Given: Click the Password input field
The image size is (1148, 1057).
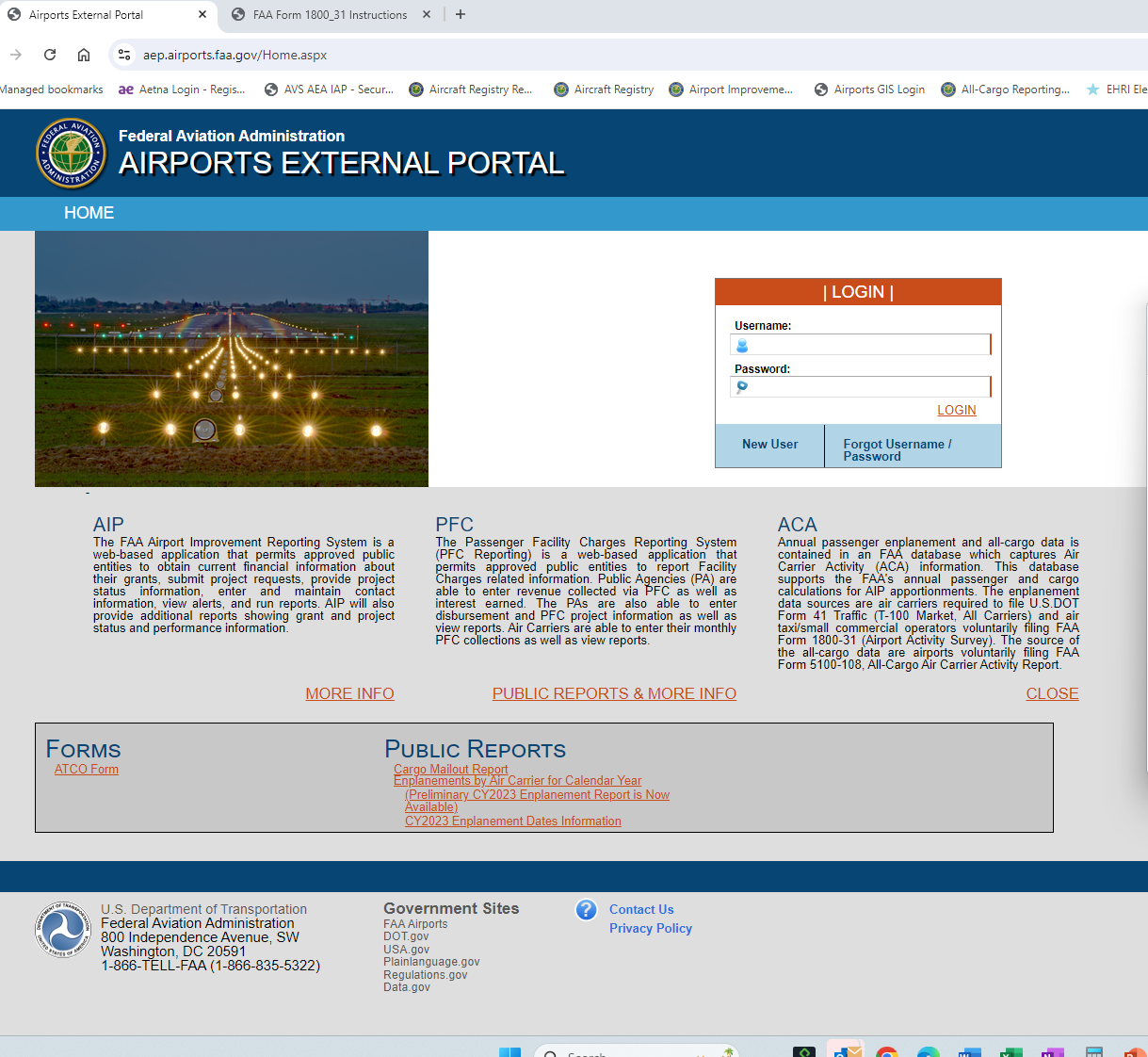Looking at the screenshot, I should point(861,386).
